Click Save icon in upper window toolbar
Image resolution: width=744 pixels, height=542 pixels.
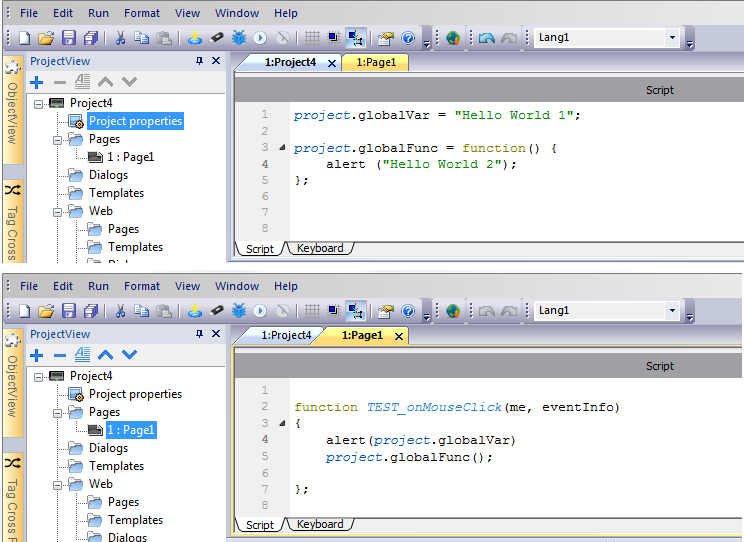[69, 38]
